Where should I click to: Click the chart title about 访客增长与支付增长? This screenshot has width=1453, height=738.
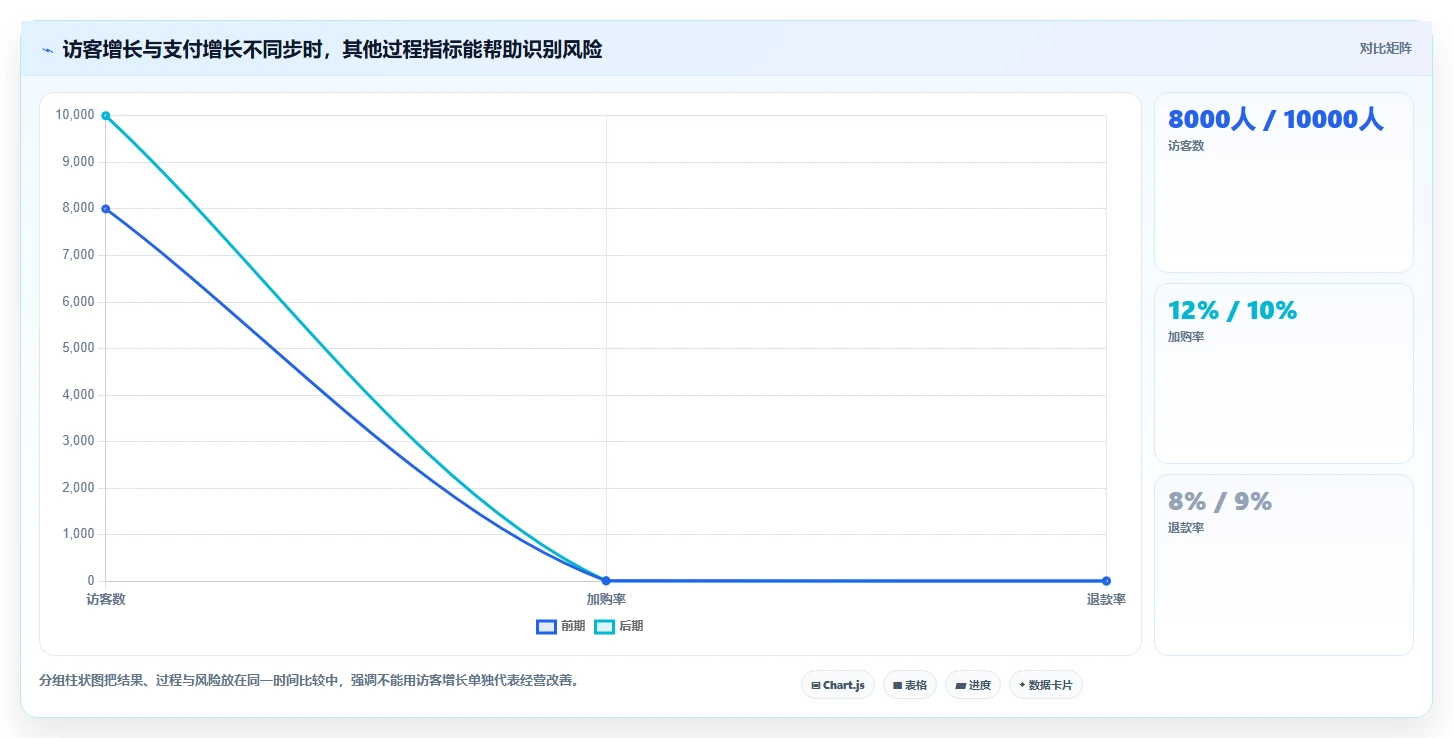[x=332, y=50]
